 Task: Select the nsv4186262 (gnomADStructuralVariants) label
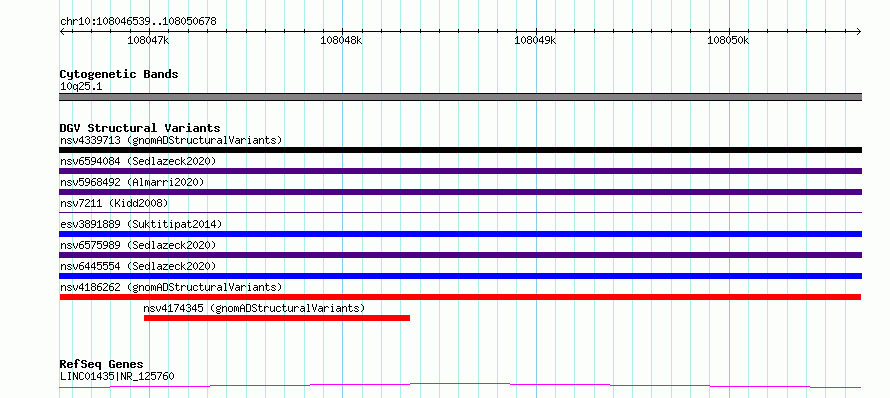171,287
